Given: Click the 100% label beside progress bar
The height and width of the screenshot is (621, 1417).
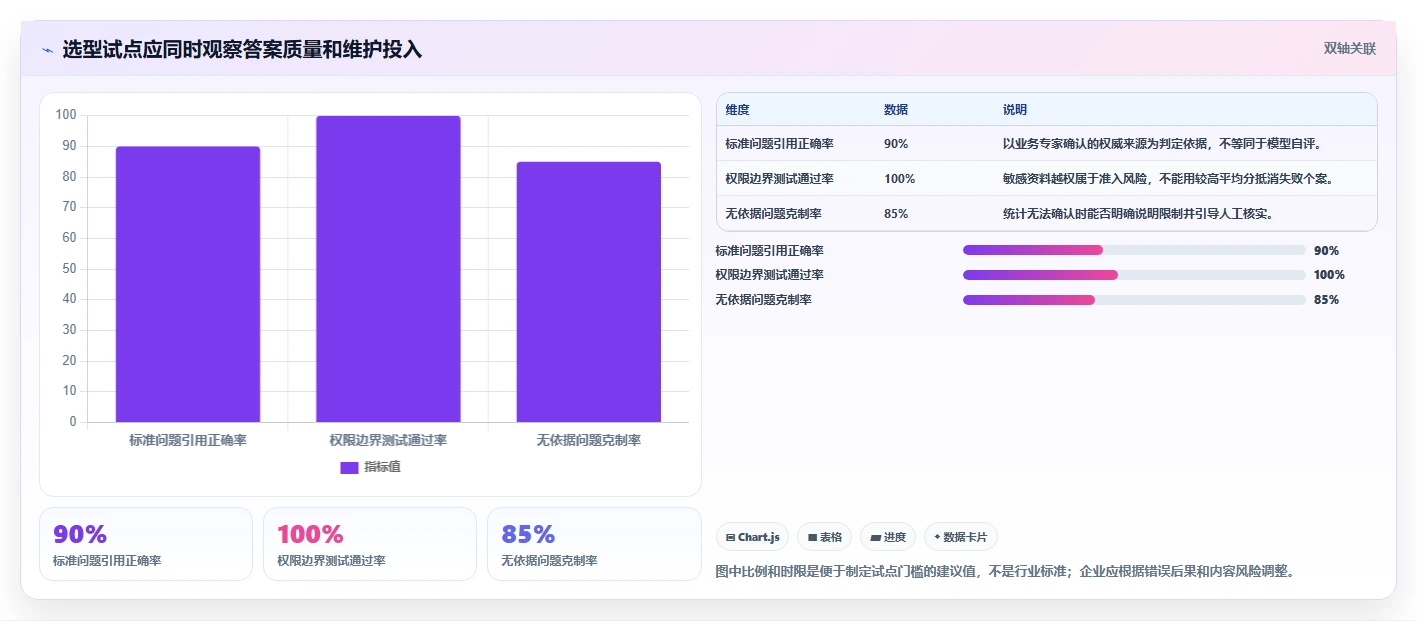Looking at the screenshot, I should tap(1329, 275).
